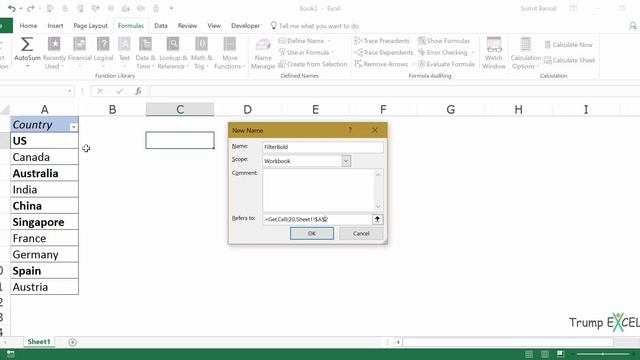Open the Review tab

point(187,26)
